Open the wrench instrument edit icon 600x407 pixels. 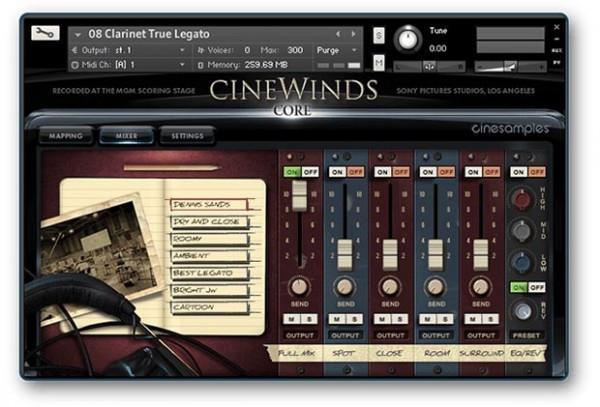[x=45, y=33]
